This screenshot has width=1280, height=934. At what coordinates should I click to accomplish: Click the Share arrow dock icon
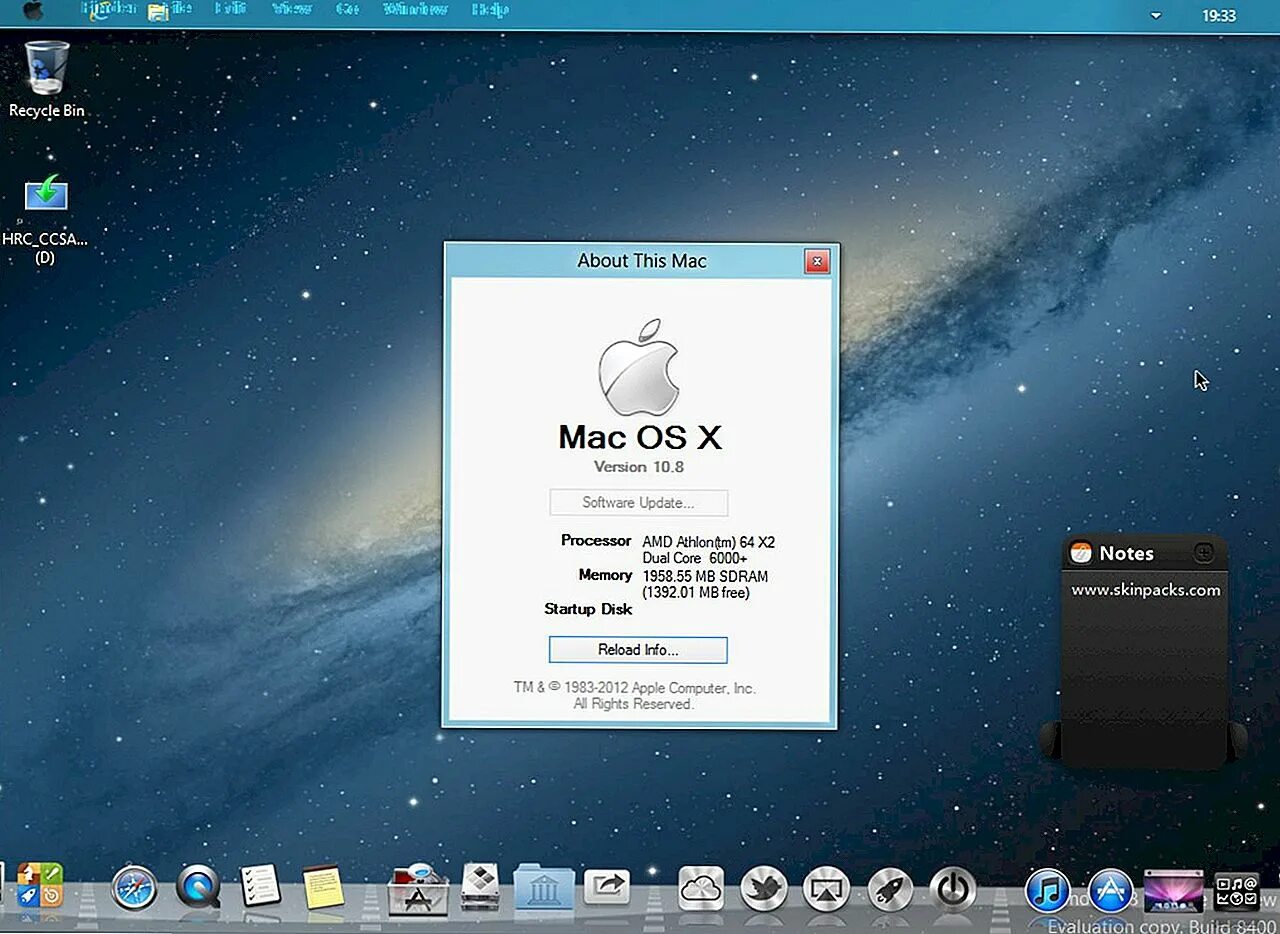pos(607,885)
